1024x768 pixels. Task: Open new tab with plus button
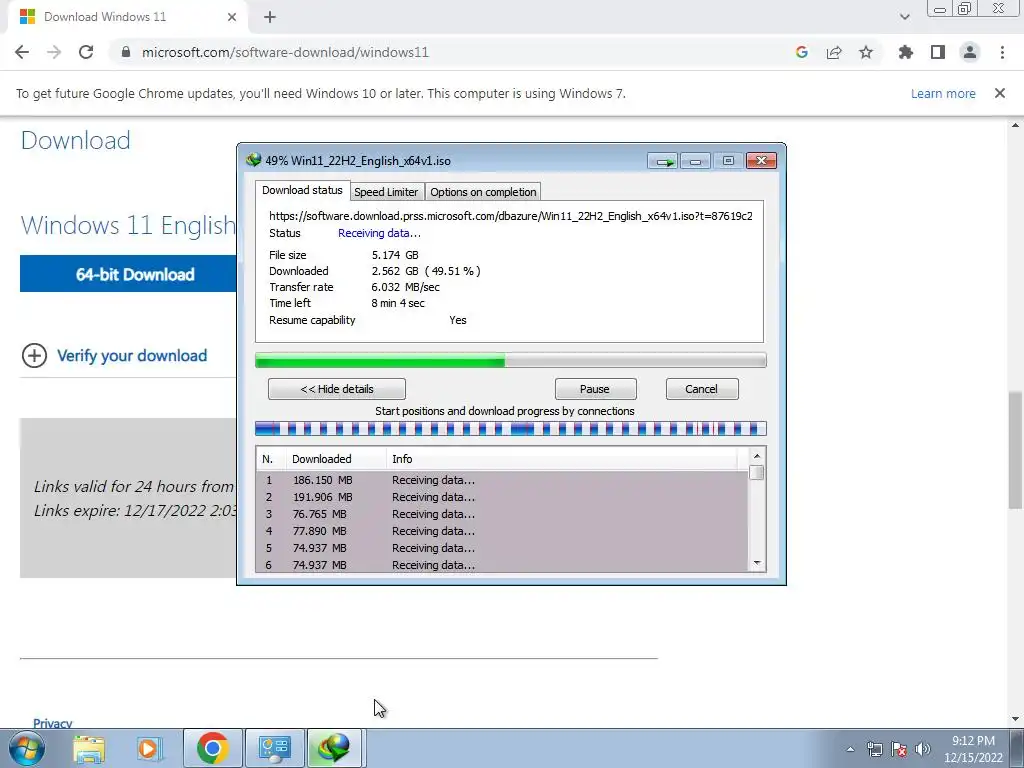point(270,17)
